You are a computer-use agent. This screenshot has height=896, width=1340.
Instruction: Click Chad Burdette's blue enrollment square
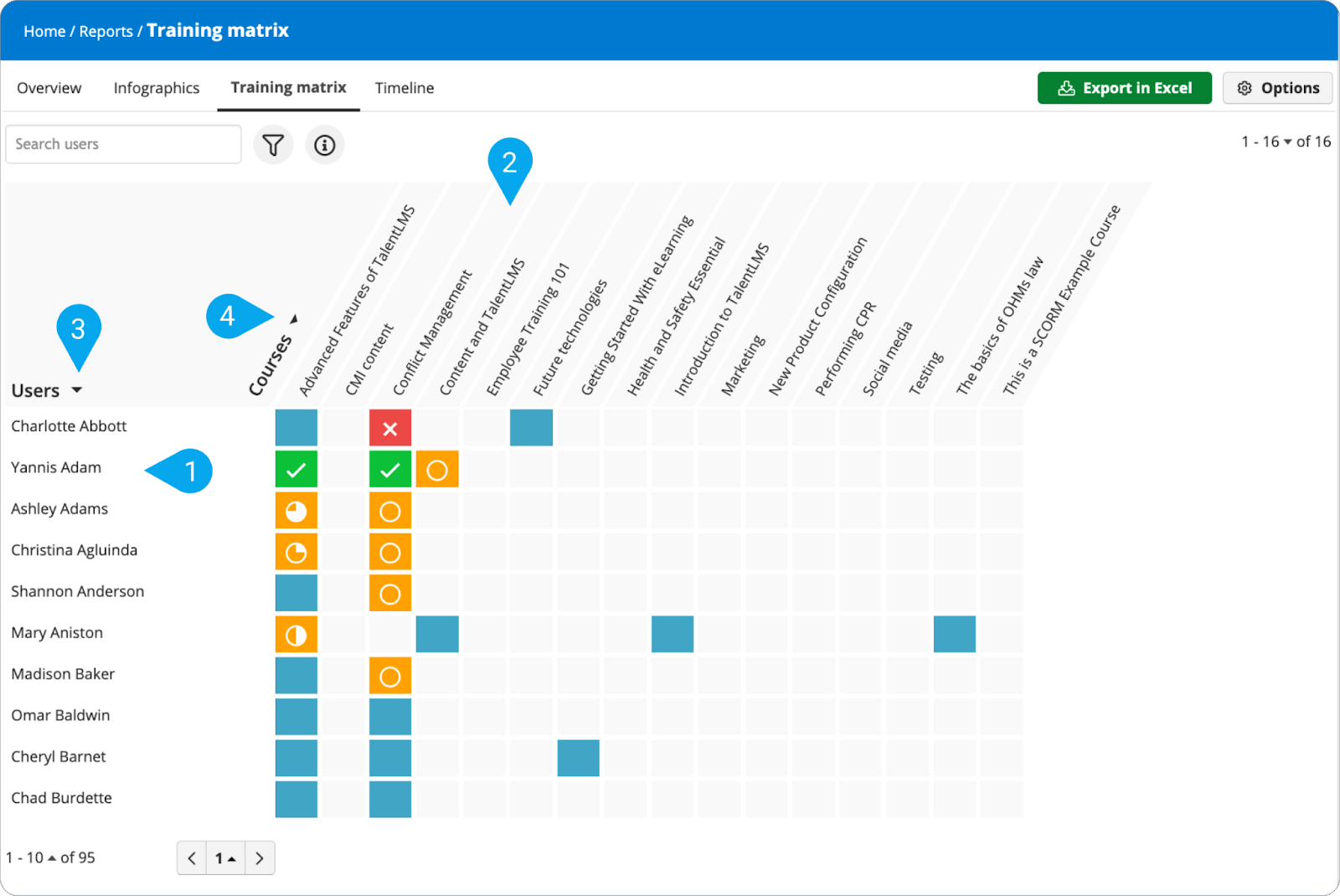coord(296,799)
